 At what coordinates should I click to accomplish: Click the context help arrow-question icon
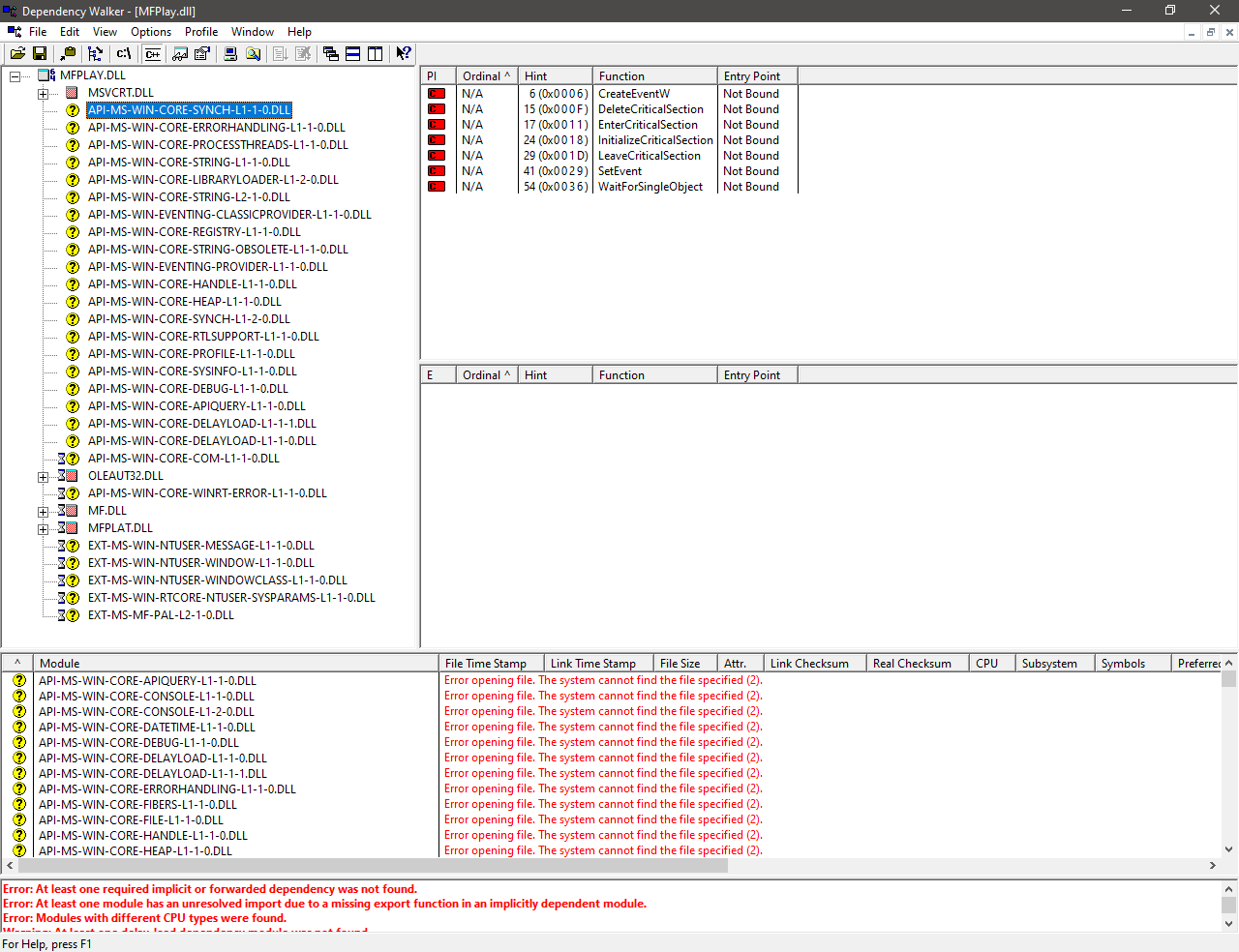click(404, 54)
